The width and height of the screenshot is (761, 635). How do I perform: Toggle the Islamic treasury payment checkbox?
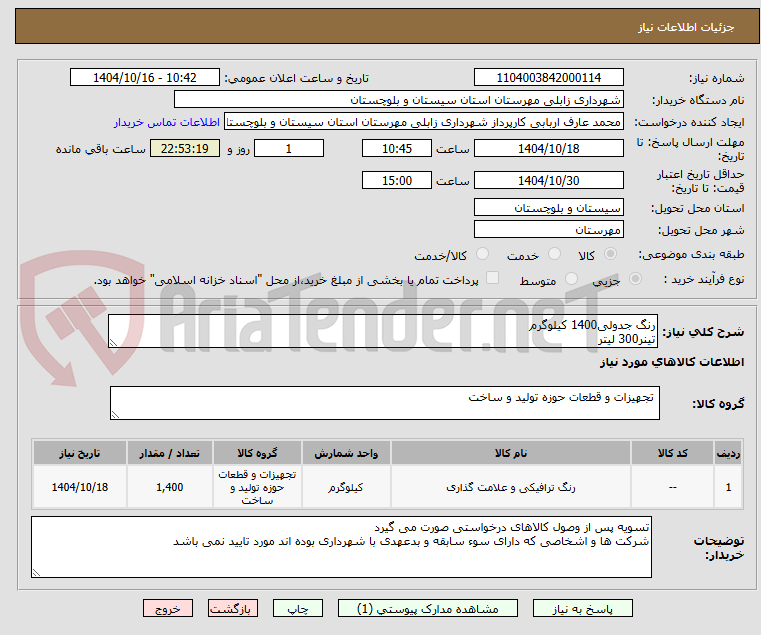[492, 278]
